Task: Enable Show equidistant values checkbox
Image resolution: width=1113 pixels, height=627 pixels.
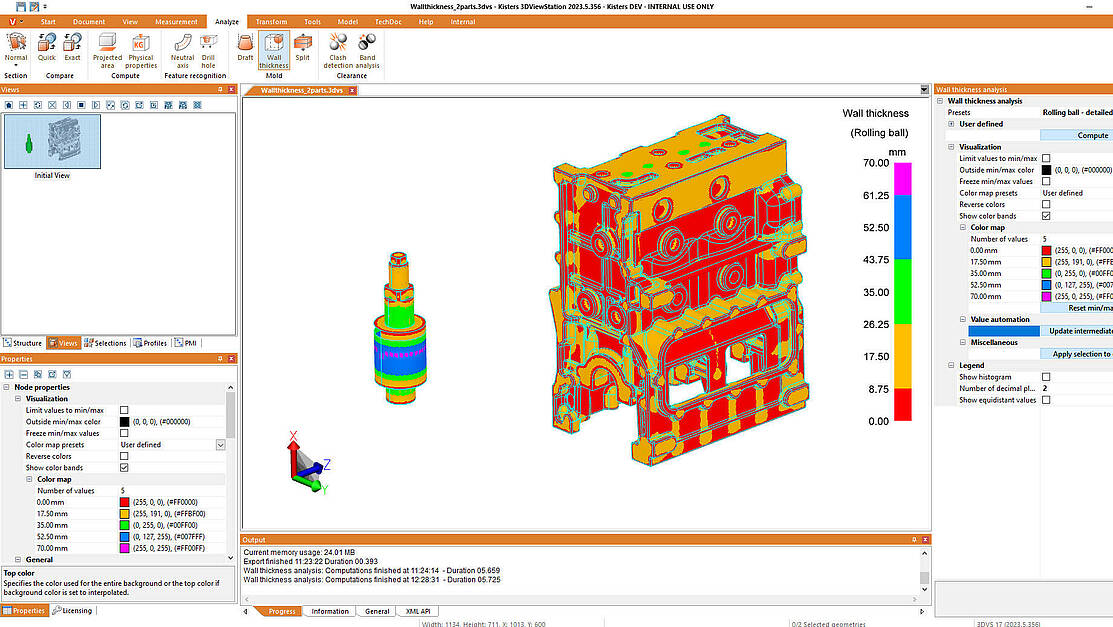Action: point(1046,400)
